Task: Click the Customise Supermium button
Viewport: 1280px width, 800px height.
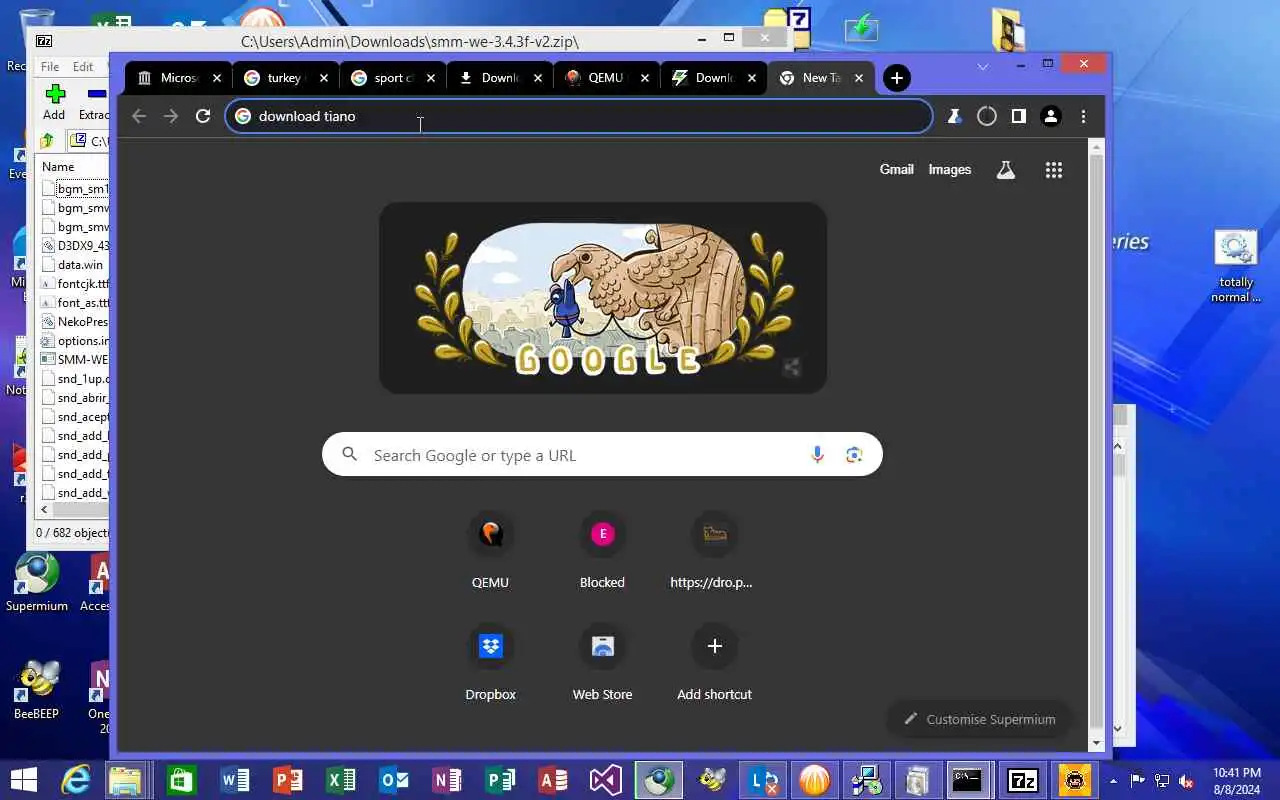Action: click(979, 719)
